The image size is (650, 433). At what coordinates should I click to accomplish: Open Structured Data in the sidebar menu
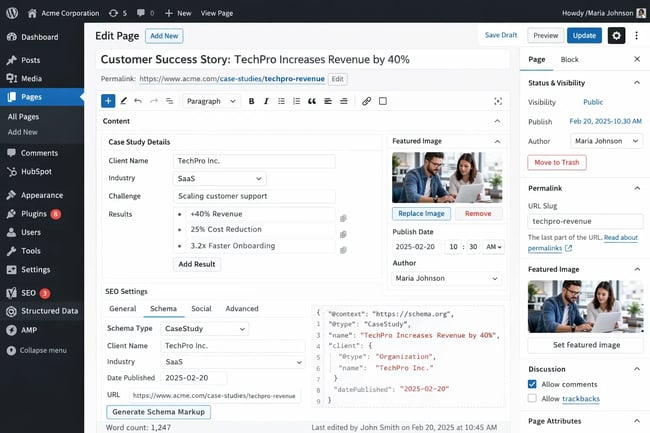[42, 311]
